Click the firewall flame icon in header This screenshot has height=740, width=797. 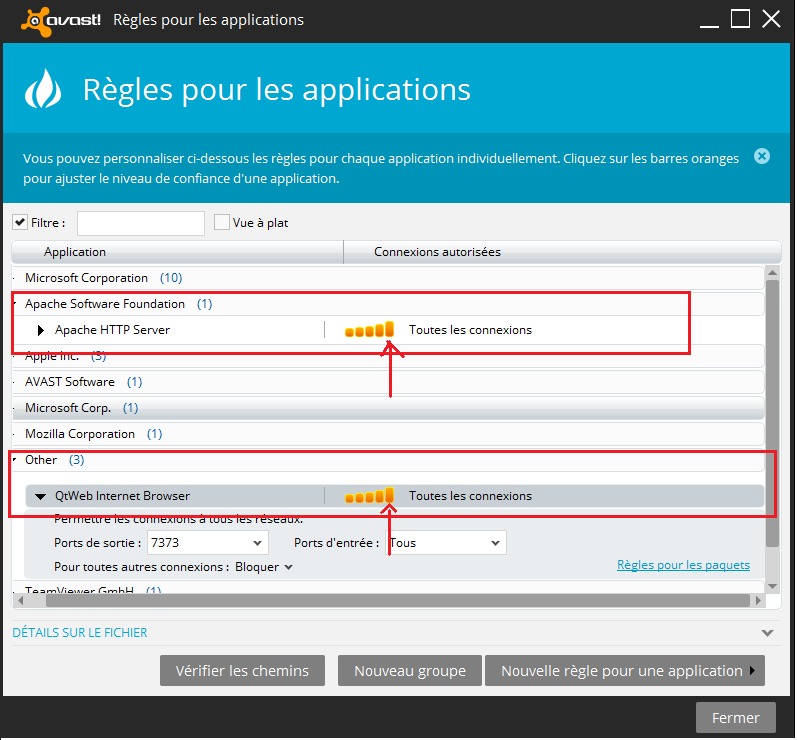click(43, 89)
